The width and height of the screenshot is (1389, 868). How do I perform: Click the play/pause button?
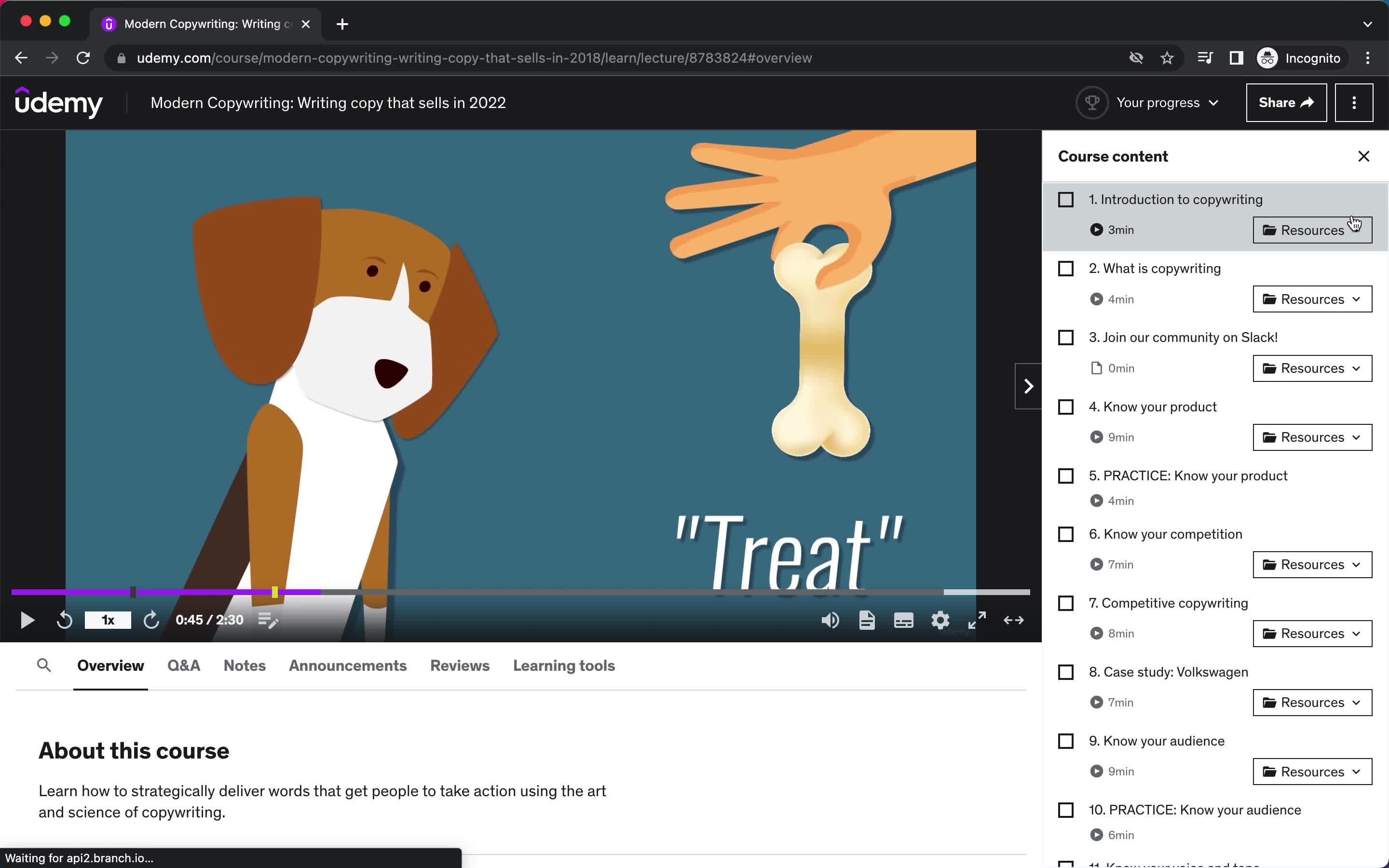click(27, 619)
